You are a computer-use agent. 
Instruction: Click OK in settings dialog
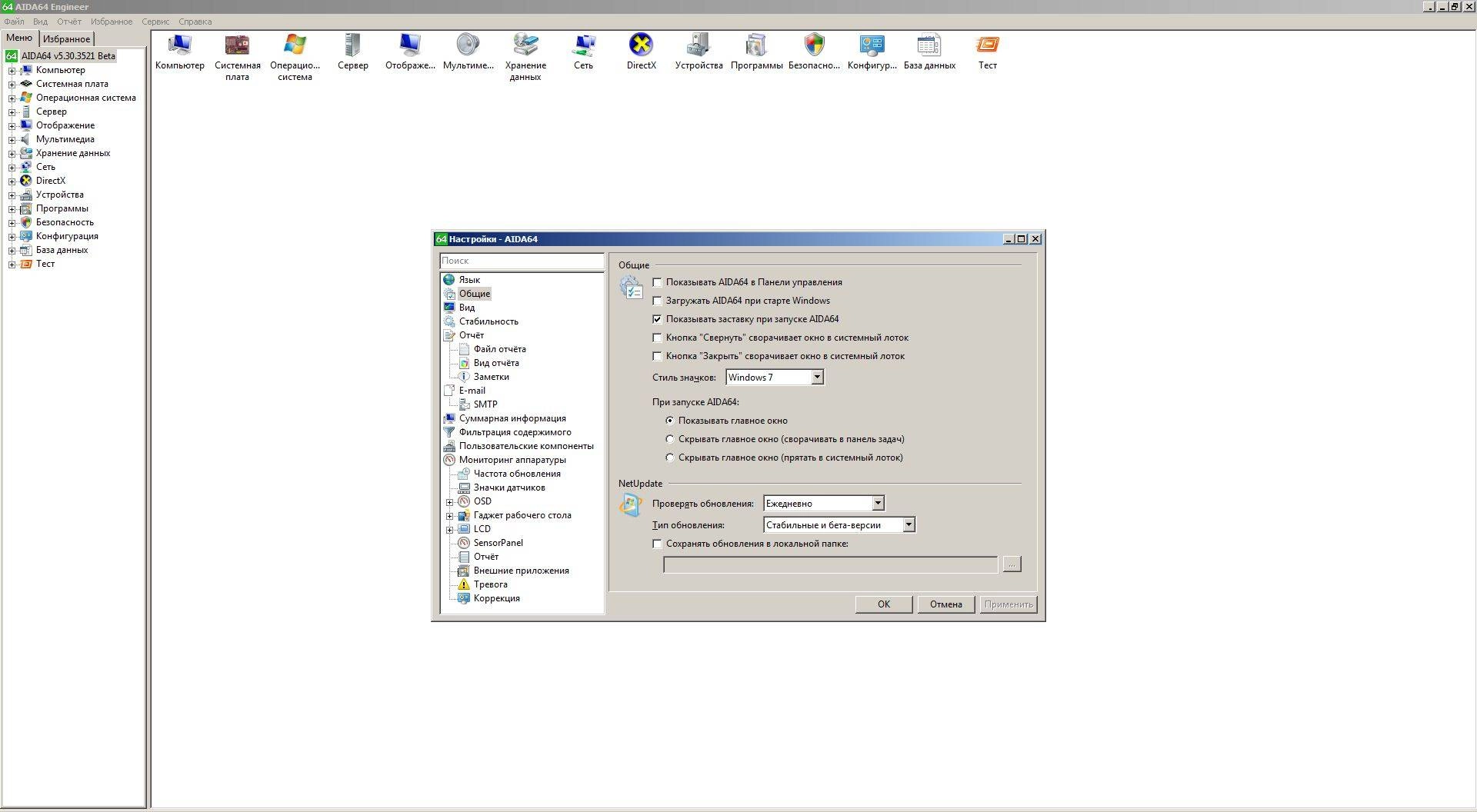coord(884,604)
